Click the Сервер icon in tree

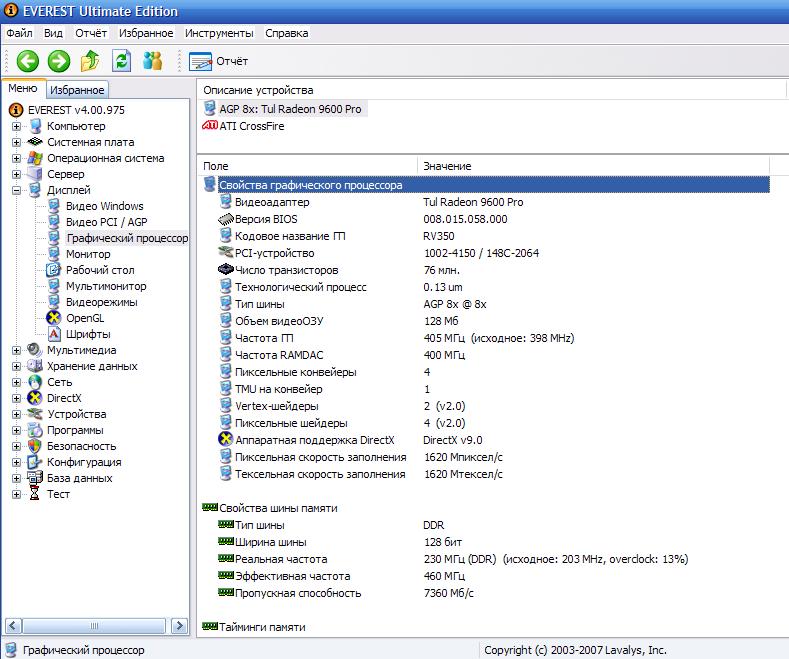[x=35, y=174]
